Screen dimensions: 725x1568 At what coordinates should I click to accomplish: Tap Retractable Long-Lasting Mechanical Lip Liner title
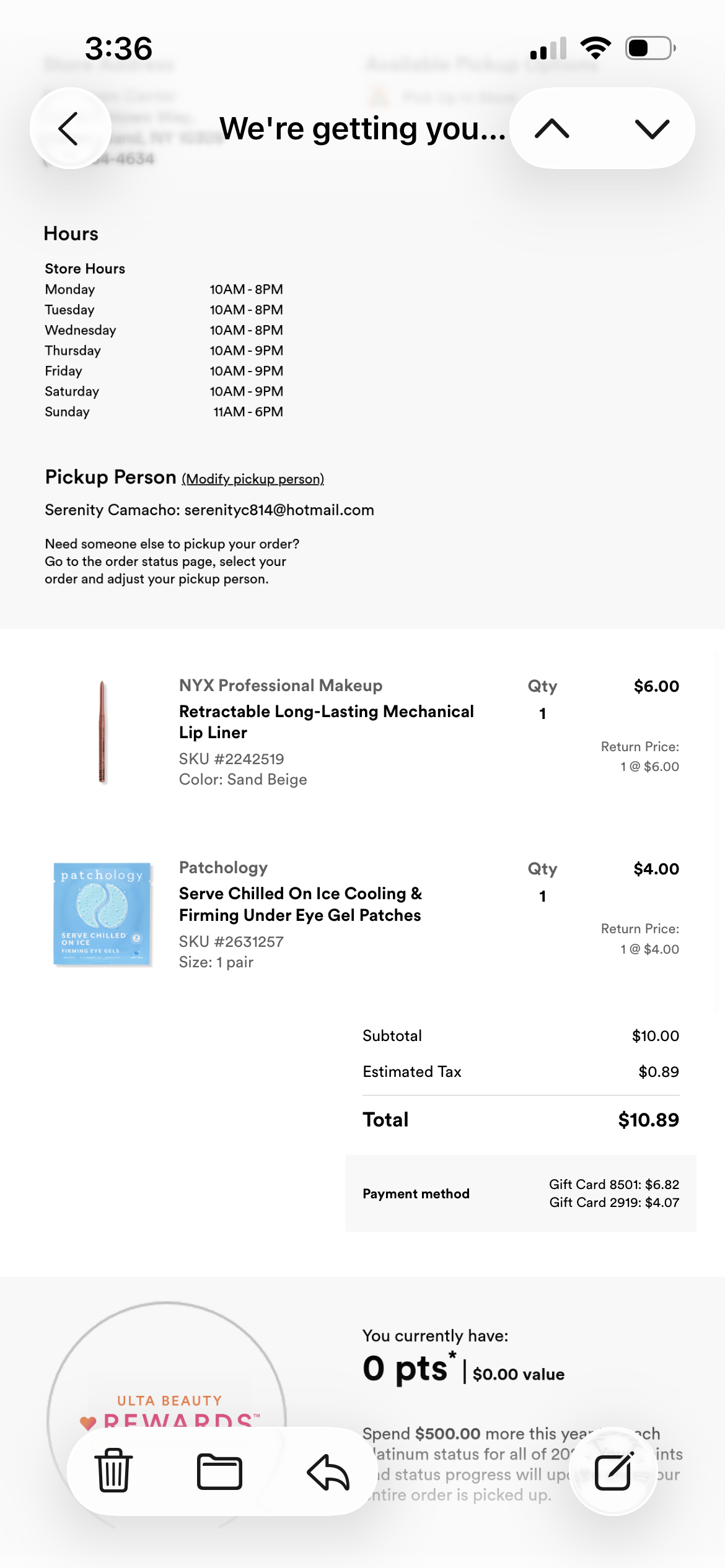click(x=326, y=721)
